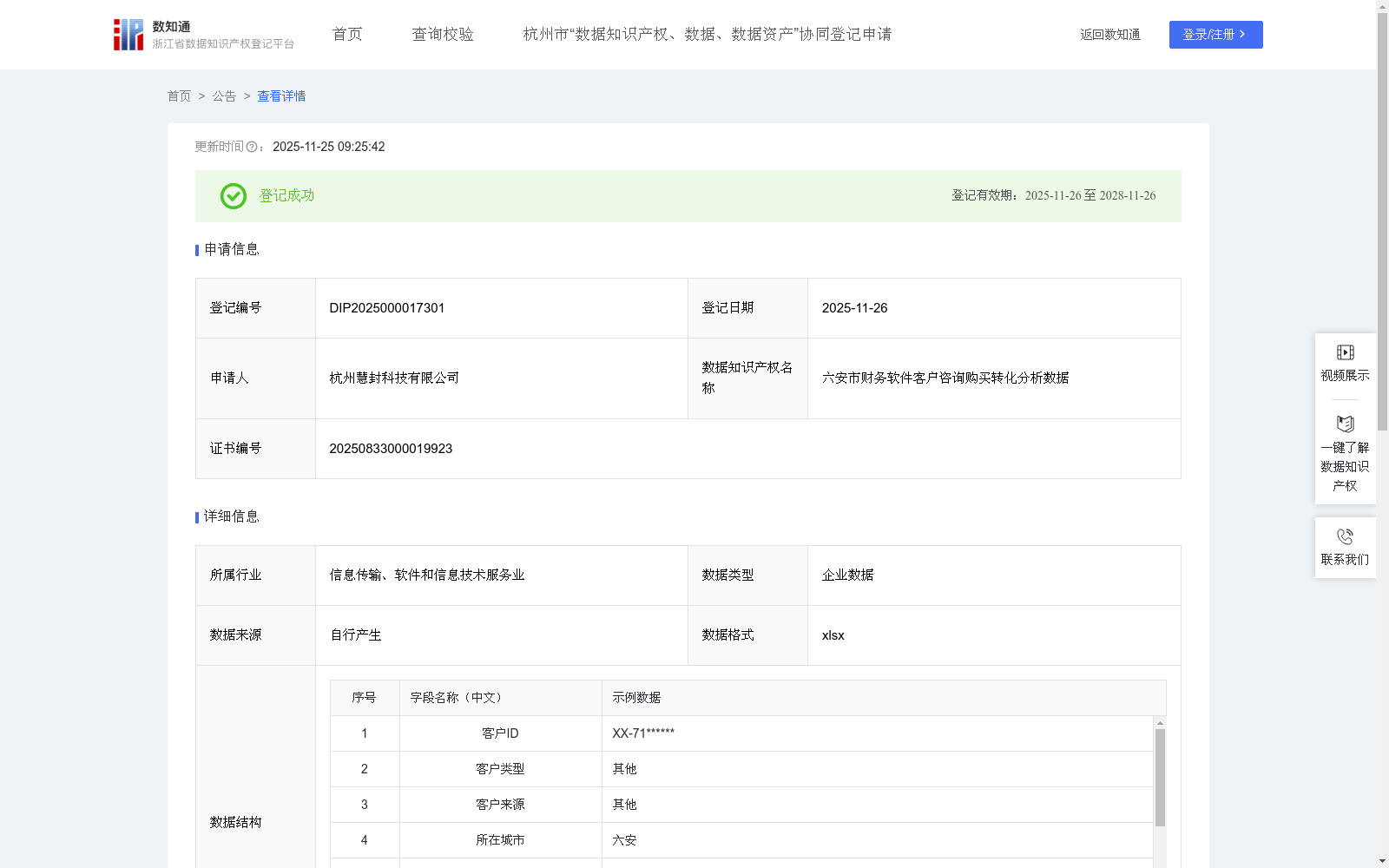Open 杭州市协同登记申请 menu item

(708, 35)
